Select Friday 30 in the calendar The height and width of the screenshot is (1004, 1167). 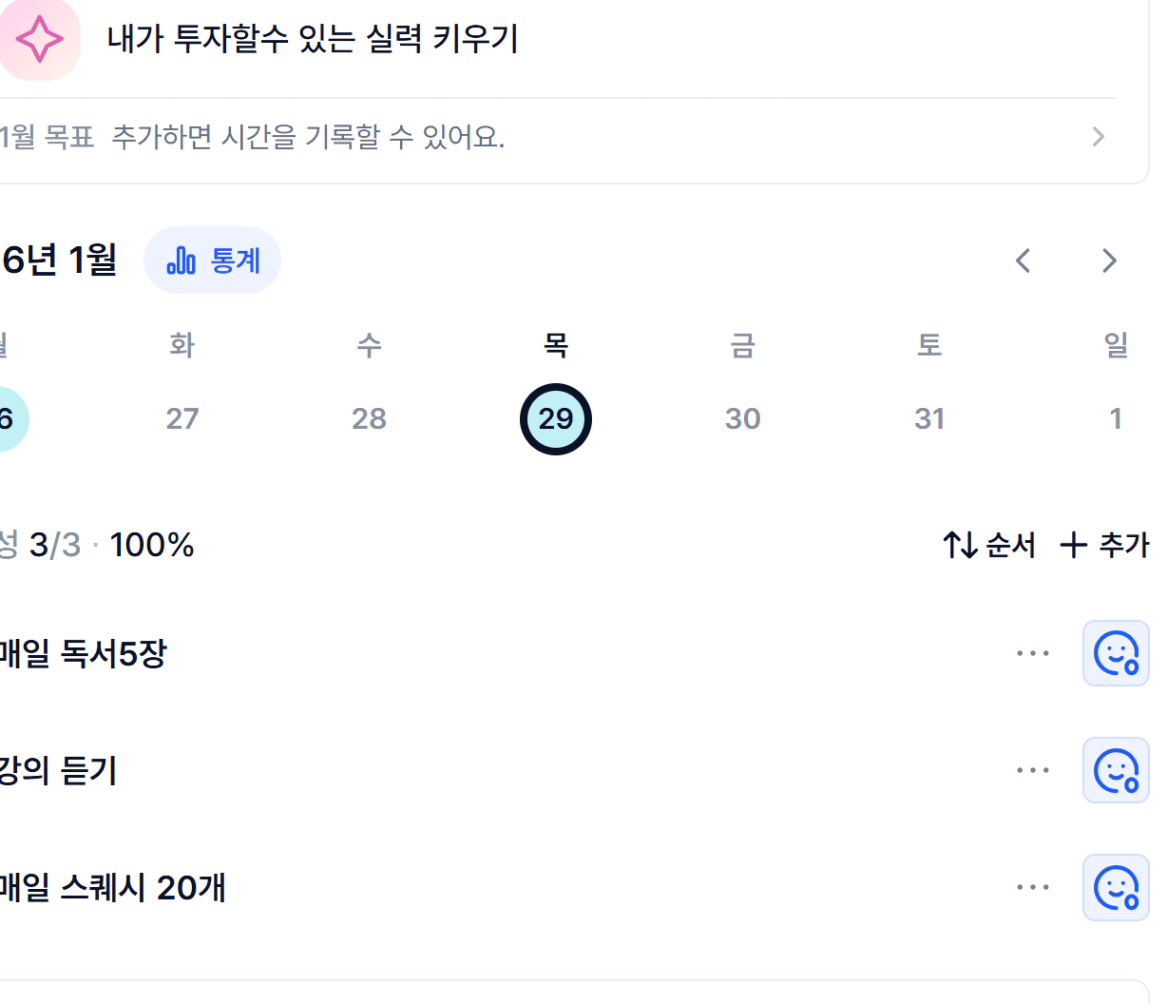coord(742,418)
